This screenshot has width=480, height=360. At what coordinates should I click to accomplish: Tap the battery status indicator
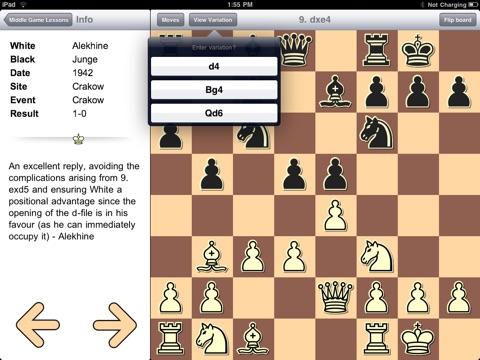click(x=473, y=5)
